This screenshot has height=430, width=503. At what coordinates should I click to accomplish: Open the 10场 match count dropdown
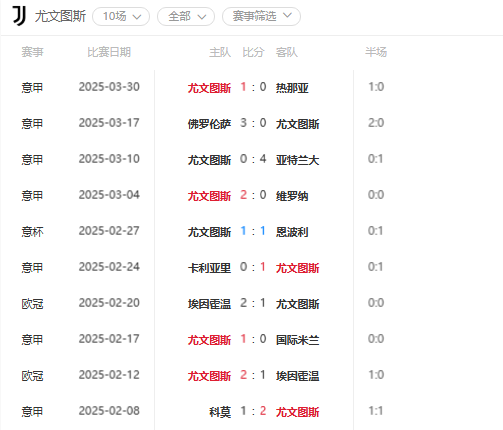tap(121, 16)
